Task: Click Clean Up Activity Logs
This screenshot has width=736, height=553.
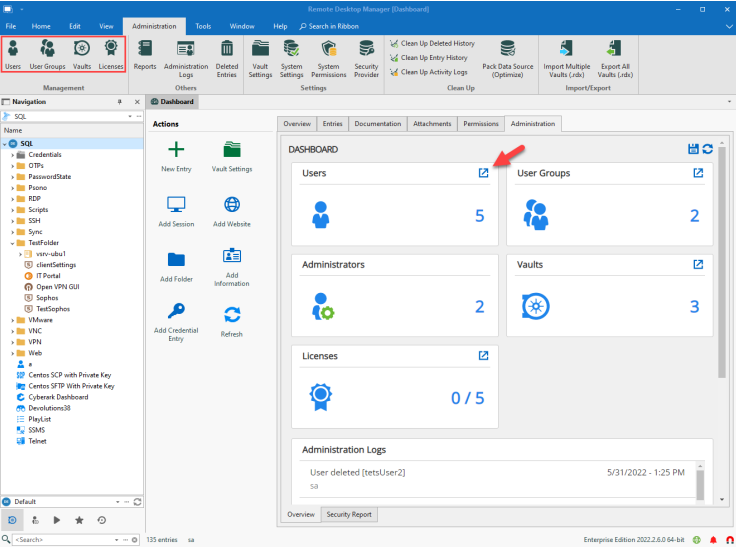Action: tap(429, 72)
